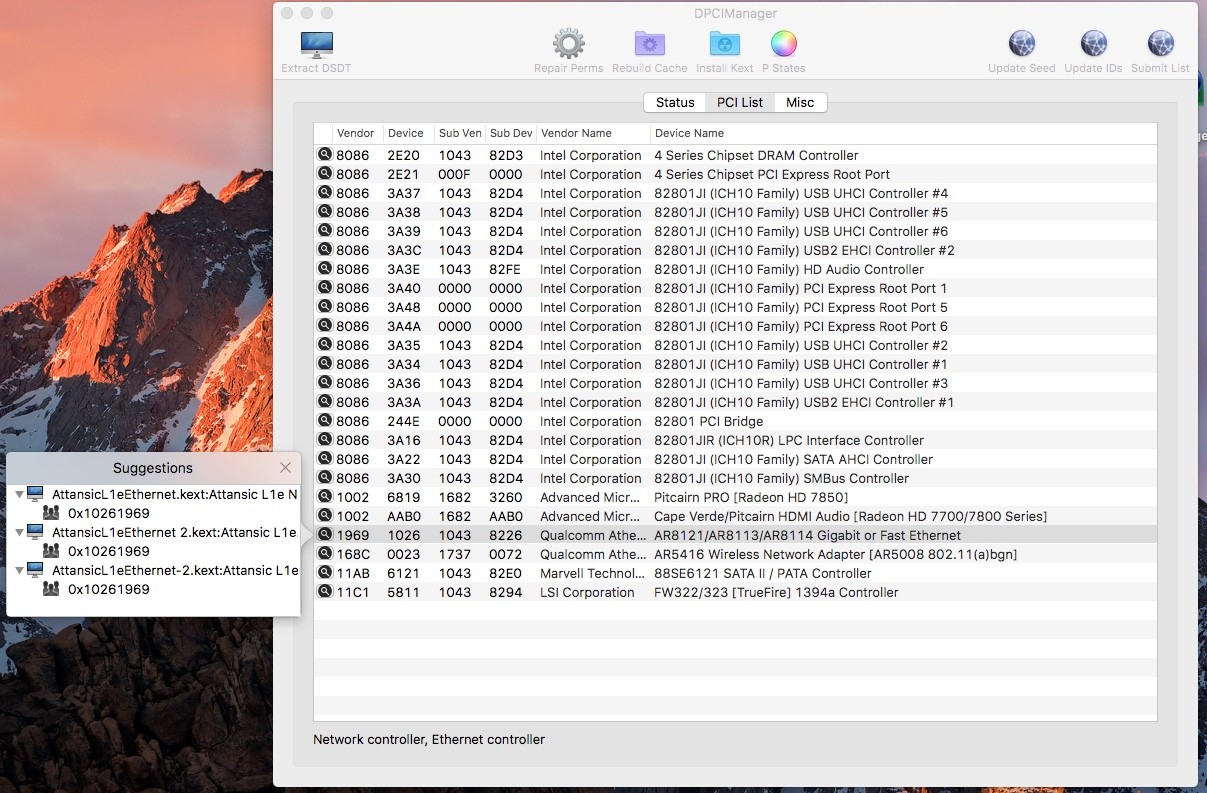Close the Suggestions popup
This screenshot has height=793, width=1207.
[285, 468]
